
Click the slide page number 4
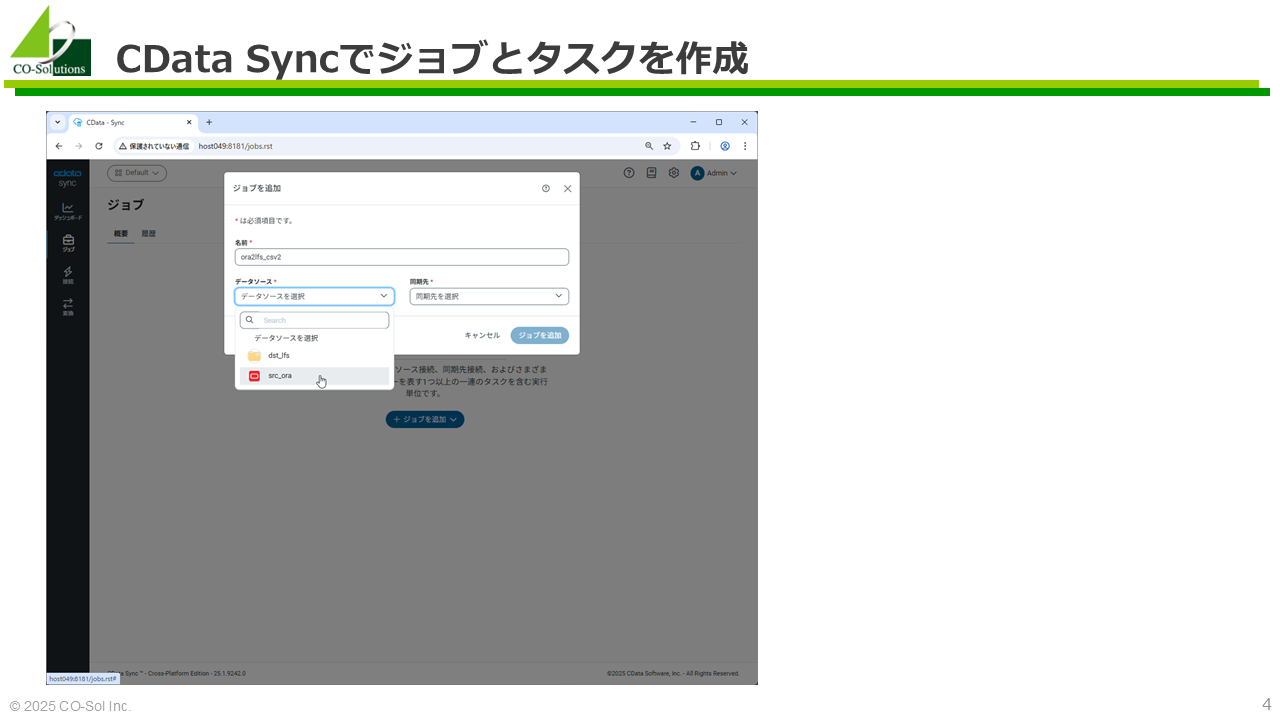[1266, 704]
